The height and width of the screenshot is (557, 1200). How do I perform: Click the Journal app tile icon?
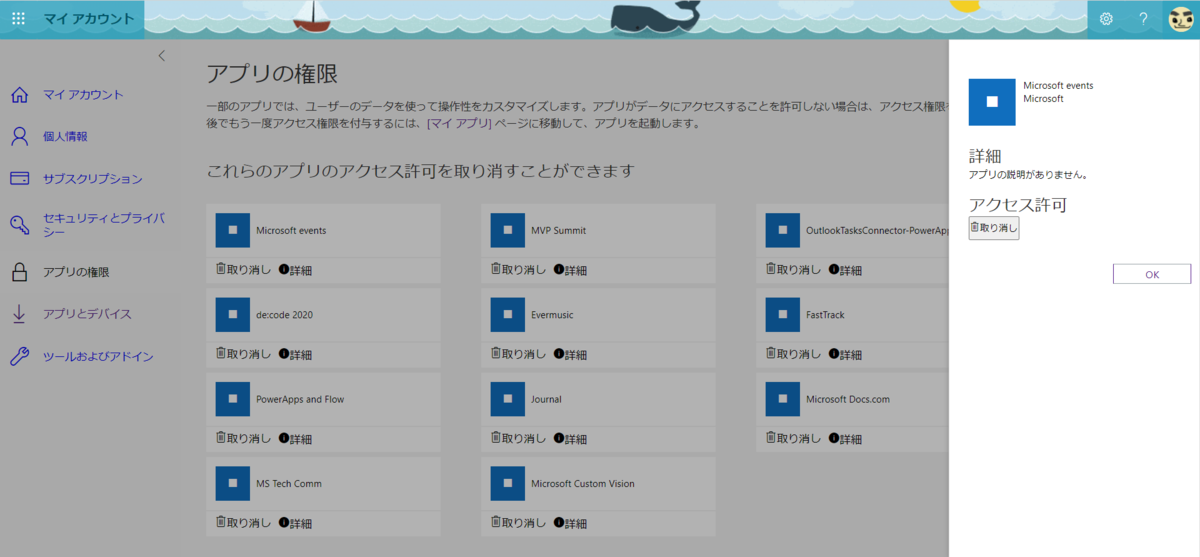[507, 399]
